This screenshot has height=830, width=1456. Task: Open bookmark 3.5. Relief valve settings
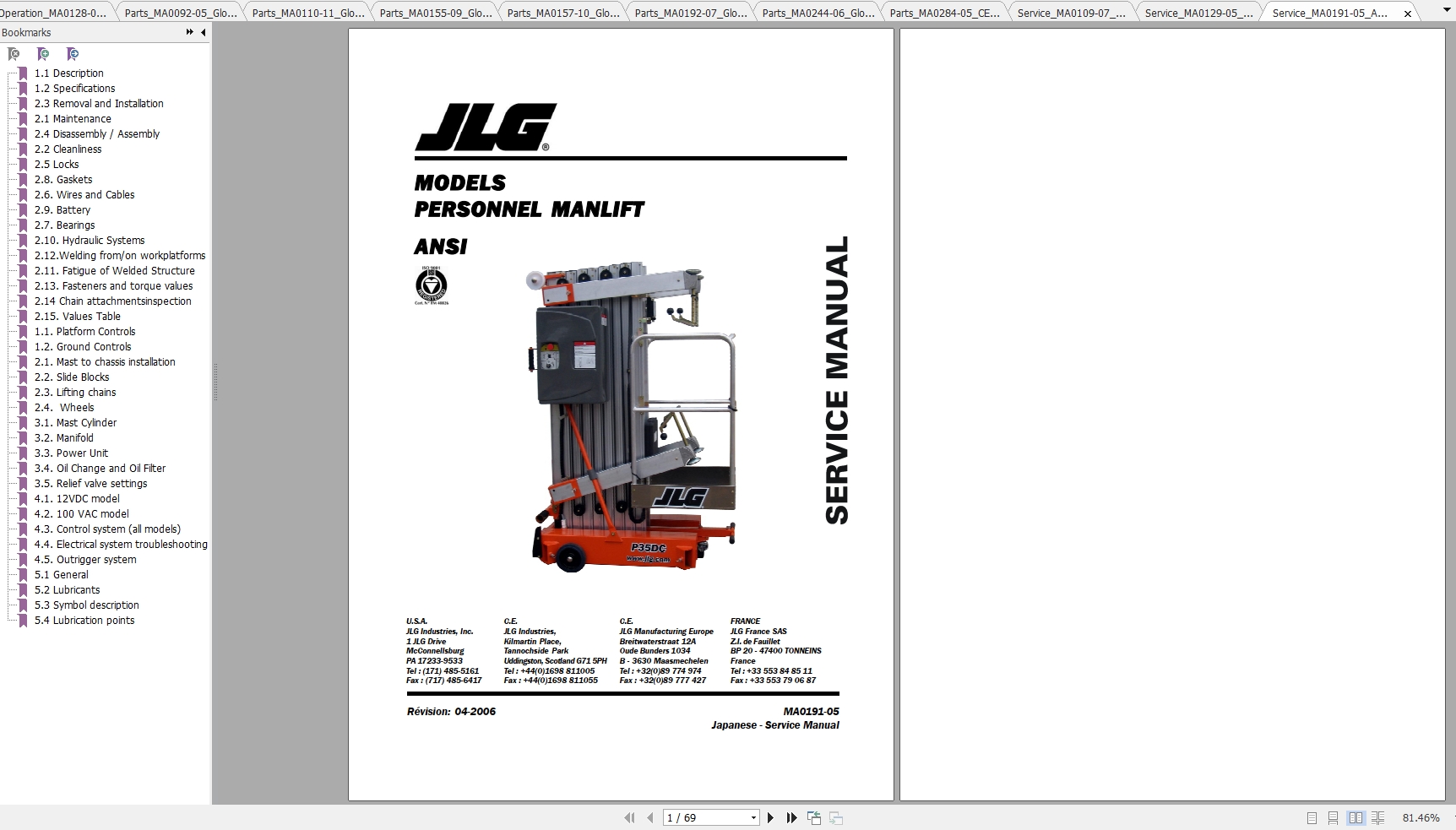(x=91, y=484)
